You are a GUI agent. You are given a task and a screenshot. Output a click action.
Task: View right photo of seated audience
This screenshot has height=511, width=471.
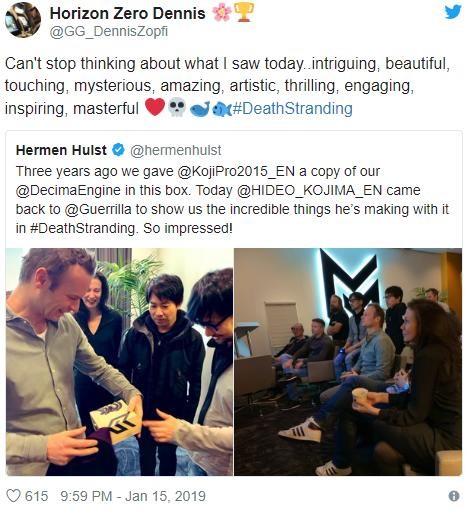pyautogui.click(x=348, y=362)
